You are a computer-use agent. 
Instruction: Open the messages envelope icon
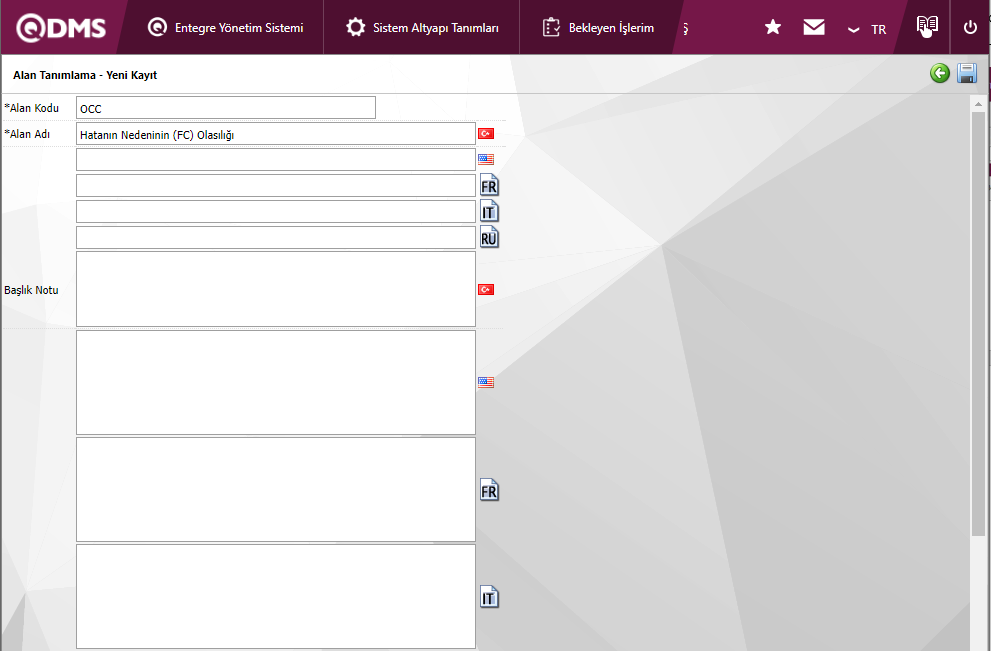[x=813, y=27]
